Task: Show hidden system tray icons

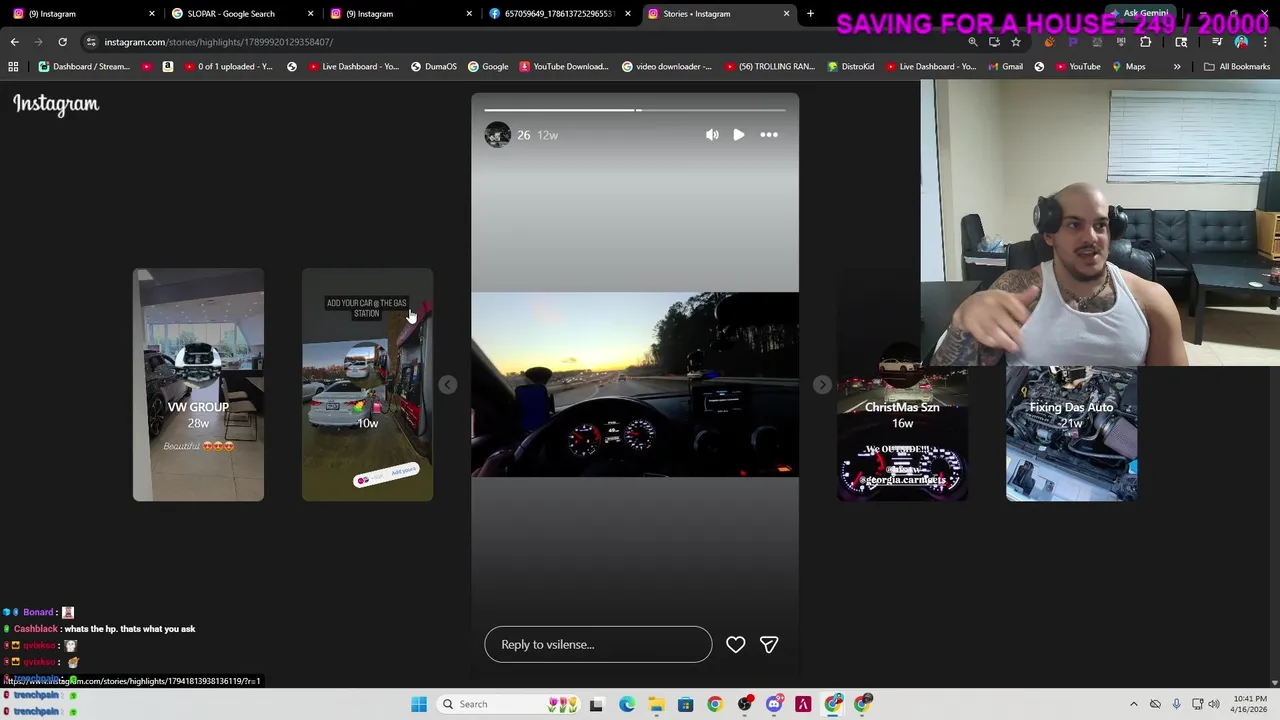Action: [x=1133, y=704]
